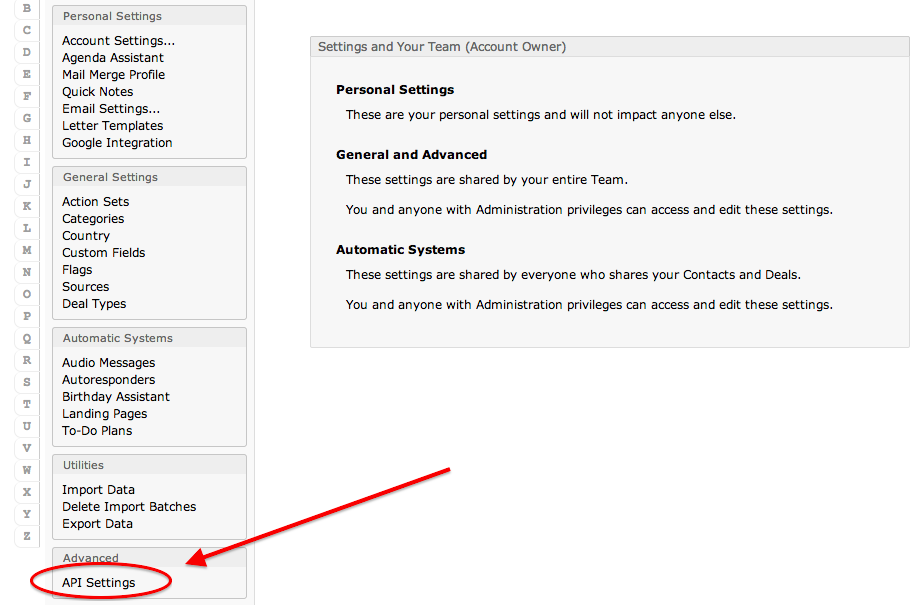Open Deal Types settings

pyautogui.click(x=94, y=303)
